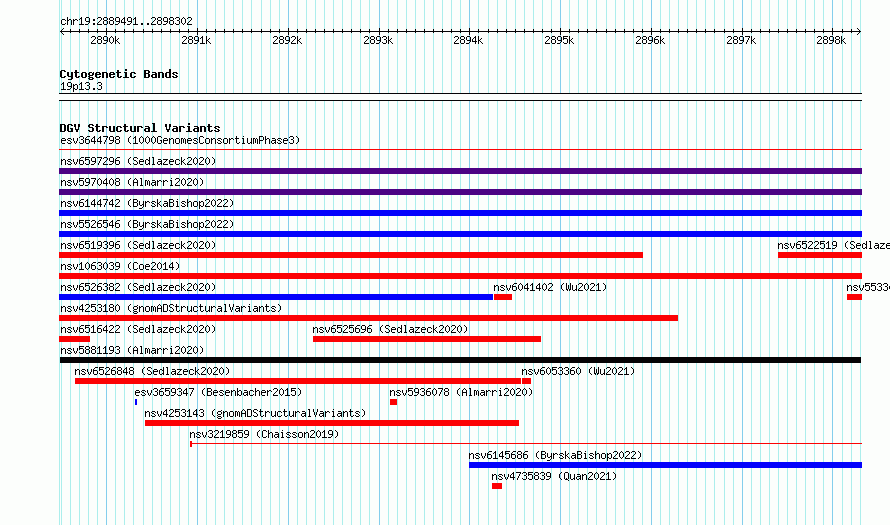Click the Cytogenetic Bands track title

pos(119,74)
